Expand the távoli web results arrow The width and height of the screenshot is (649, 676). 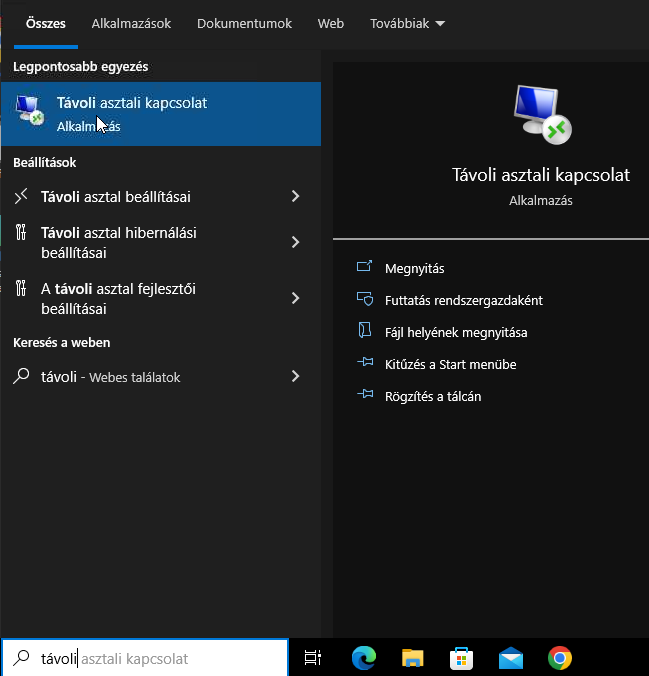[x=295, y=376]
